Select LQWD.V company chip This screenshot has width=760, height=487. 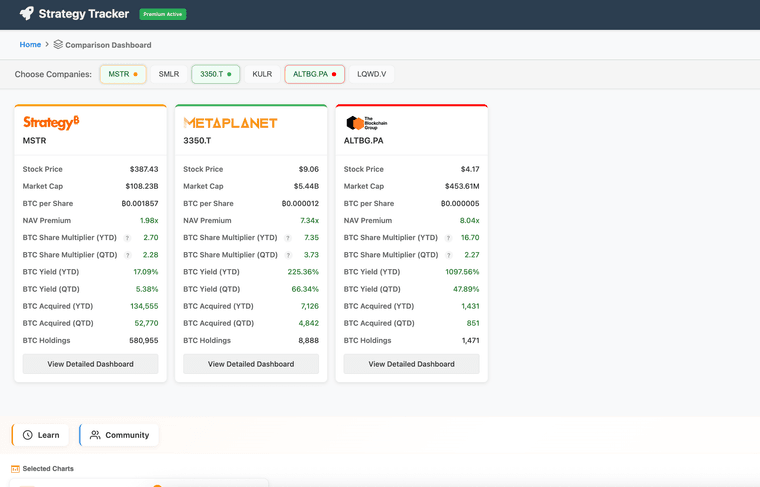pos(372,74)
